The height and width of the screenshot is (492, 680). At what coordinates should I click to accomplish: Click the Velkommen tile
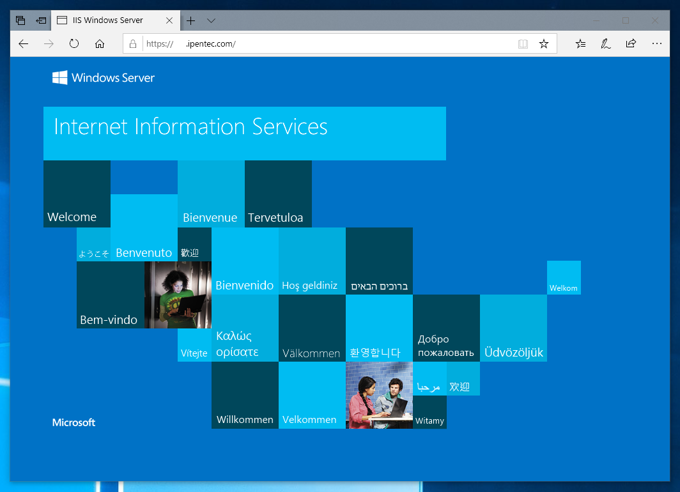click(x=312, y=395)
